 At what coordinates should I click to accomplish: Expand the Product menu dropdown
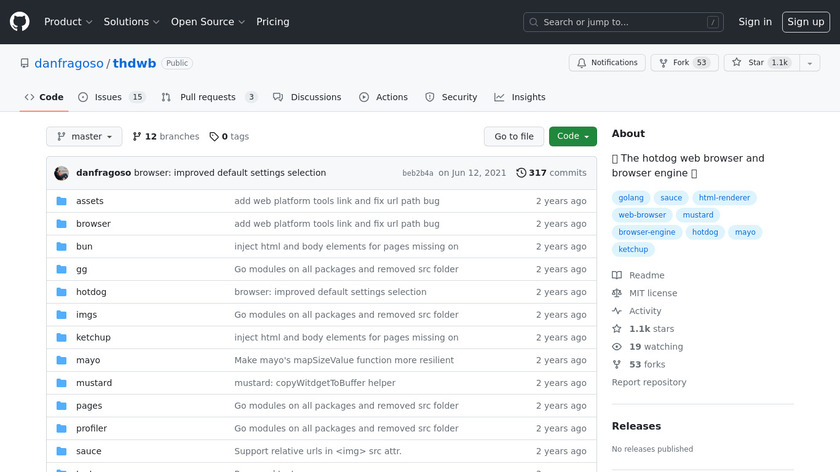pyautogui.click(x=68, y=22)
